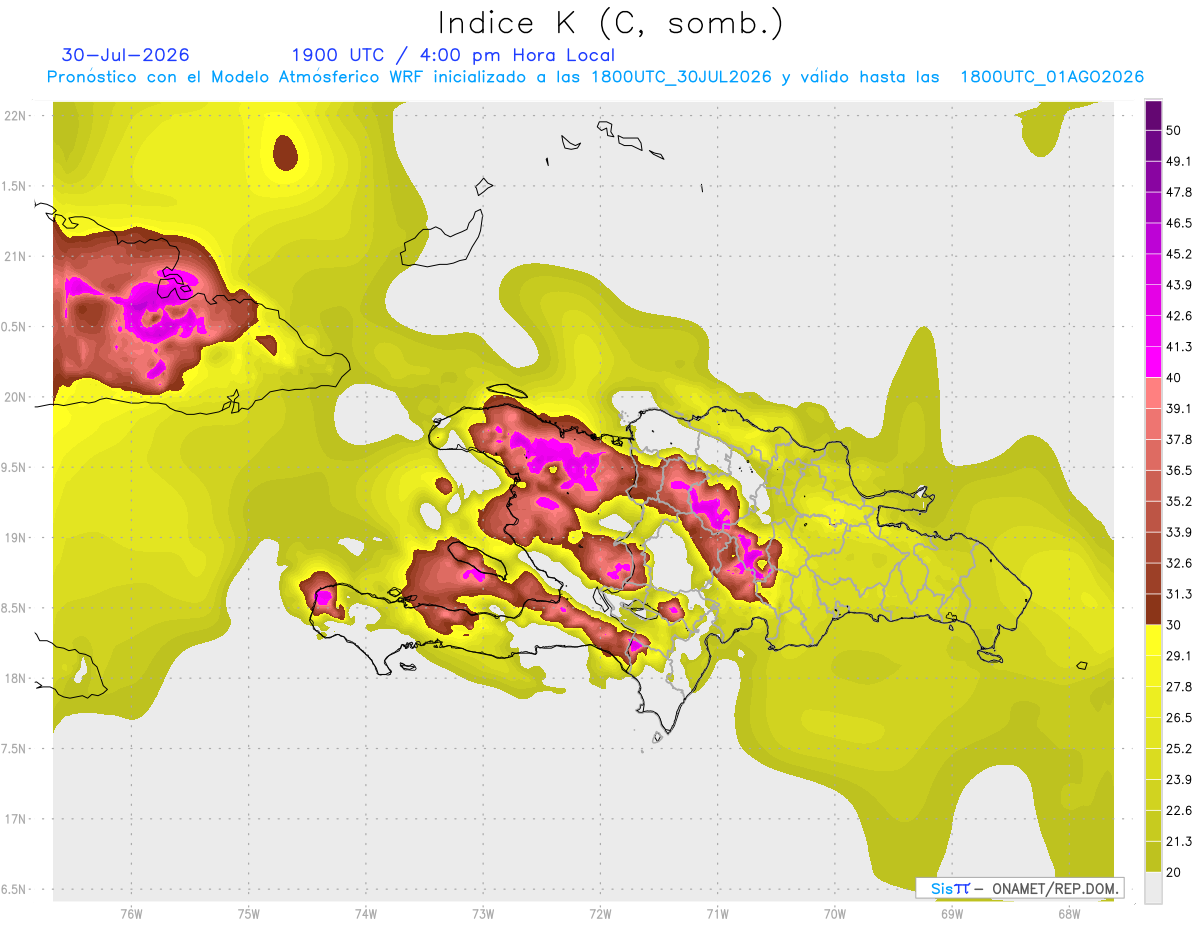Click legend value "31.3"
This screenshot has width=1200, height=927.
coord(1179,594)
